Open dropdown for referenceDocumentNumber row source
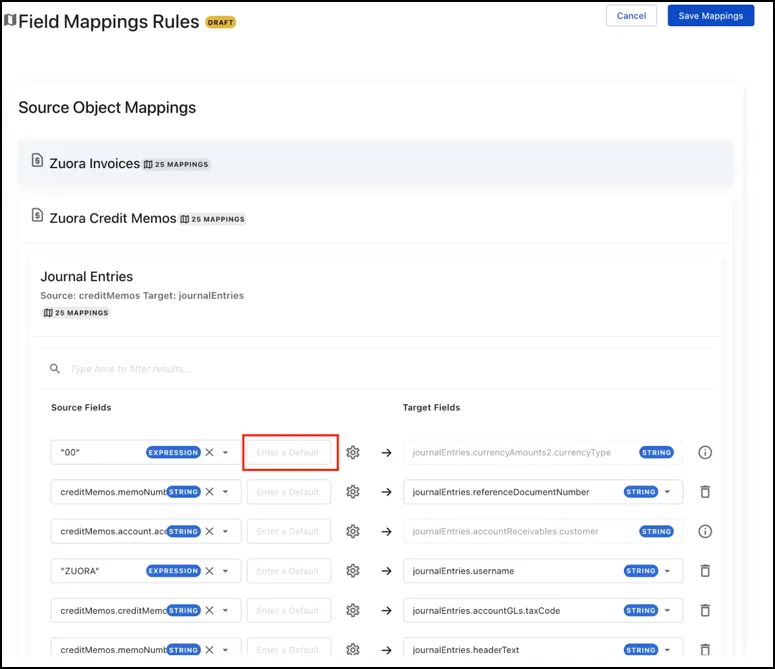This screenshot has width=775, height=669. 225,492
